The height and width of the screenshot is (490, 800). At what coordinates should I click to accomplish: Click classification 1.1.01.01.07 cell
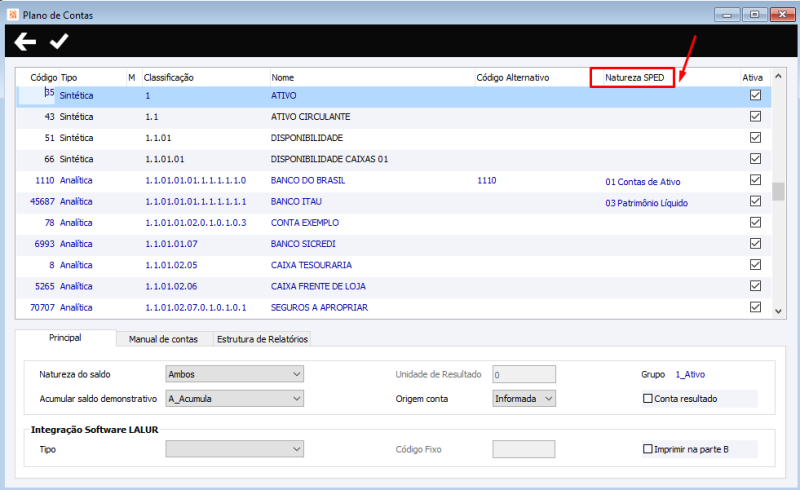click(171, 244)
